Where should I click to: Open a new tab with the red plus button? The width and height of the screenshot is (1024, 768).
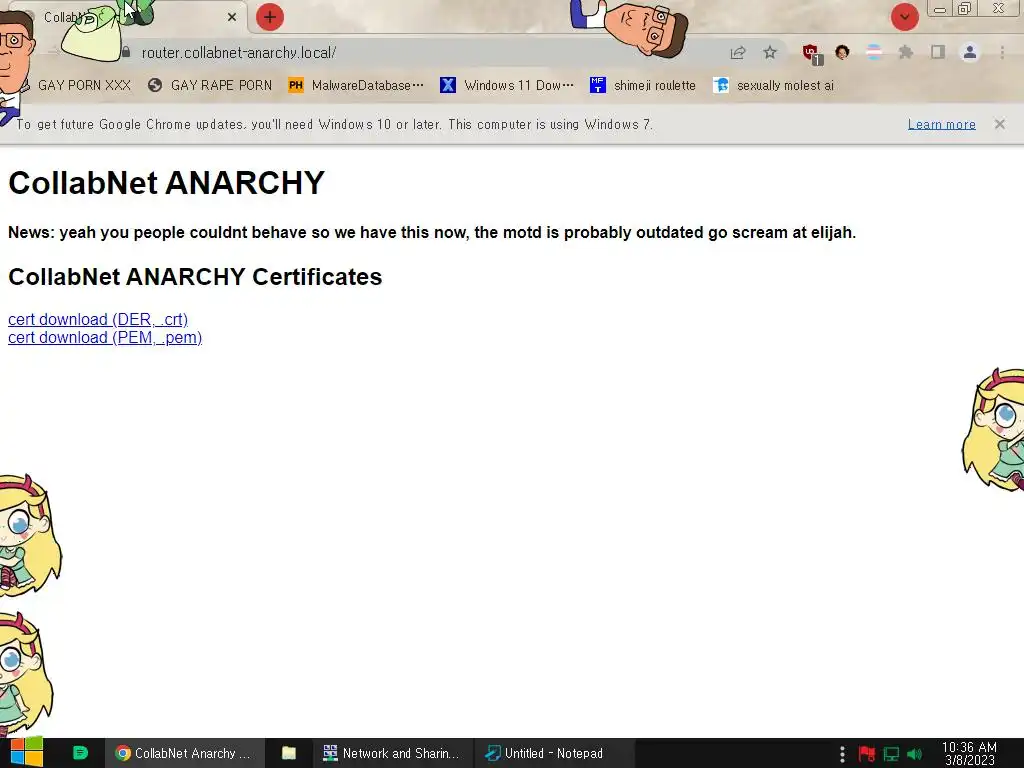[270, 17]
